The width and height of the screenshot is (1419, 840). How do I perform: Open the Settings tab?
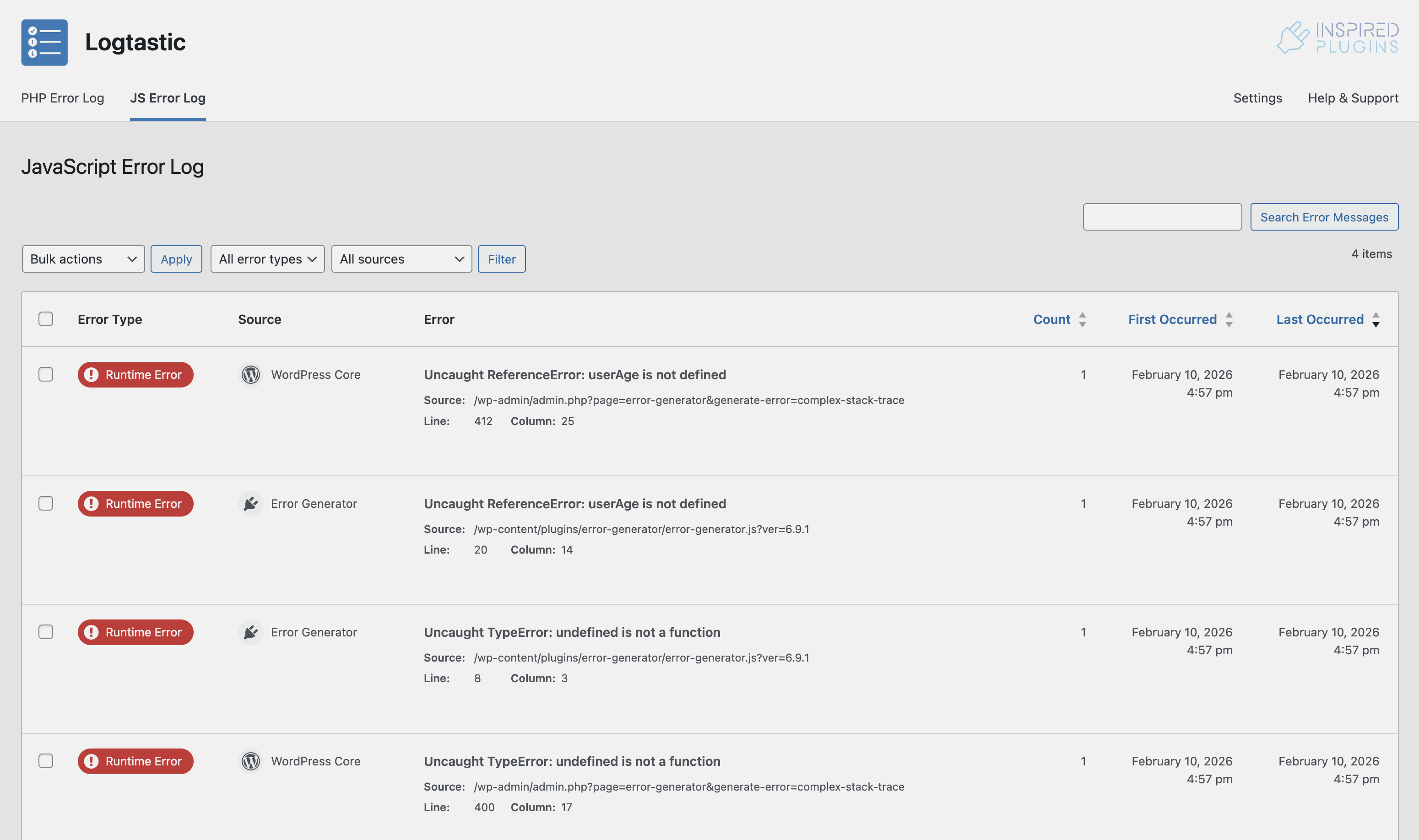pyautogui.click(x=1257, y=98)
